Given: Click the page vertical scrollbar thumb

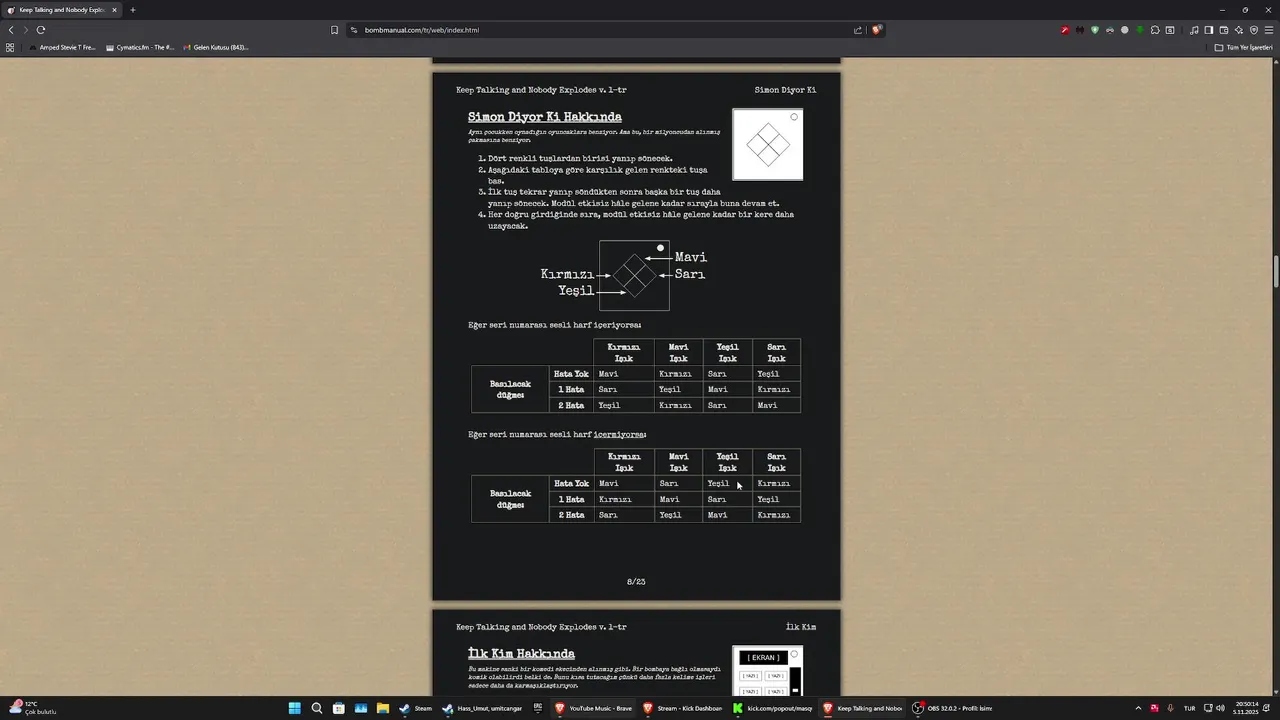Looking at the screenshot, I should pyautogui.click(x=1276, y=270).
